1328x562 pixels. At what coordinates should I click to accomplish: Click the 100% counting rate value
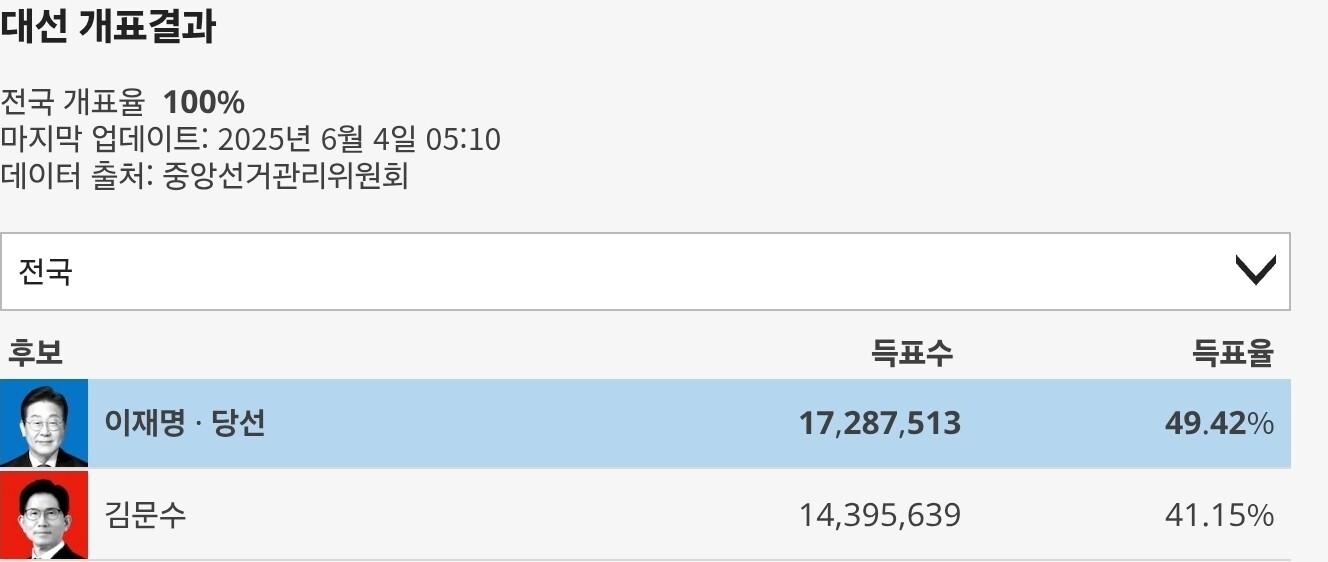tap(204, 102)
